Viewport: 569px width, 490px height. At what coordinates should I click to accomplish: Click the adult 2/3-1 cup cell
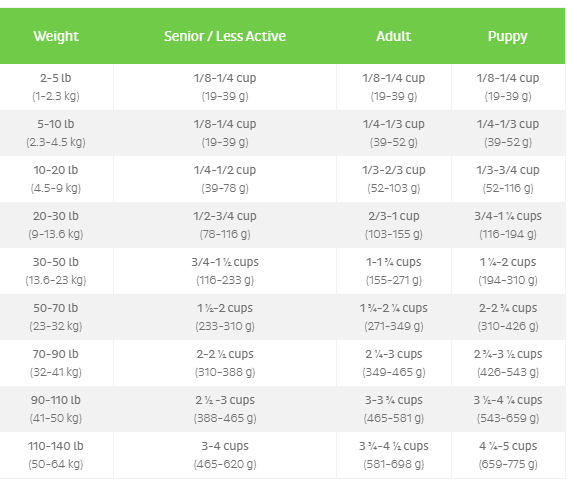[394, 225]
